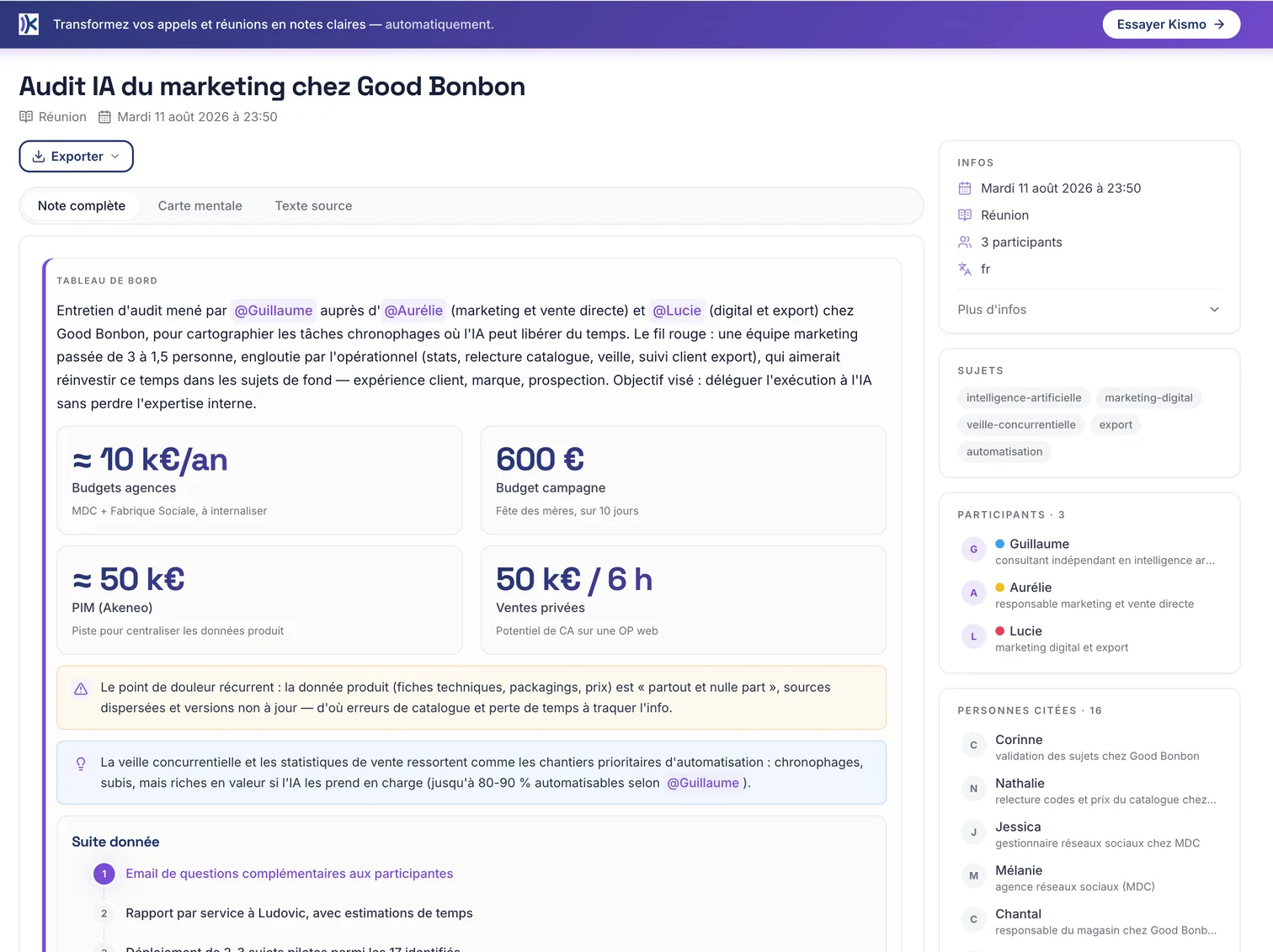Click the chevron beside Plus d'infos
This screenshot has height=952, width=1273.
point(1214,310)
